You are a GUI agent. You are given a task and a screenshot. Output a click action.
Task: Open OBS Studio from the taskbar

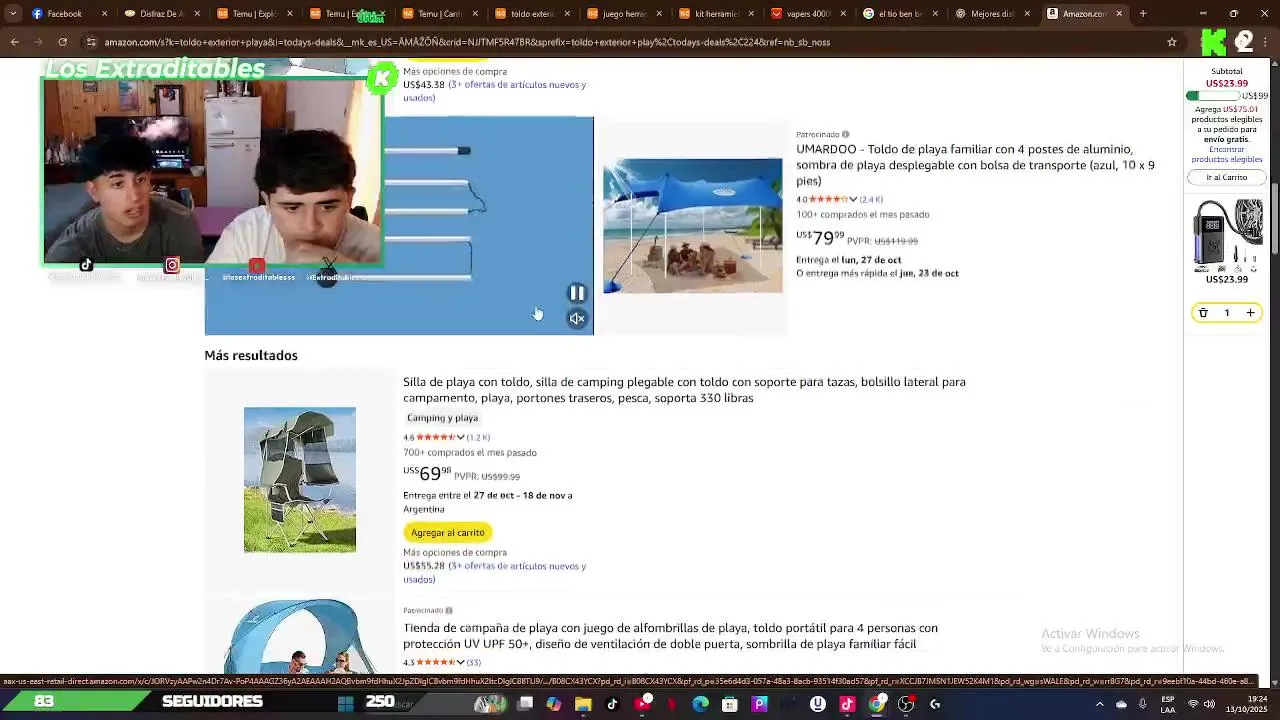point(906,704)
